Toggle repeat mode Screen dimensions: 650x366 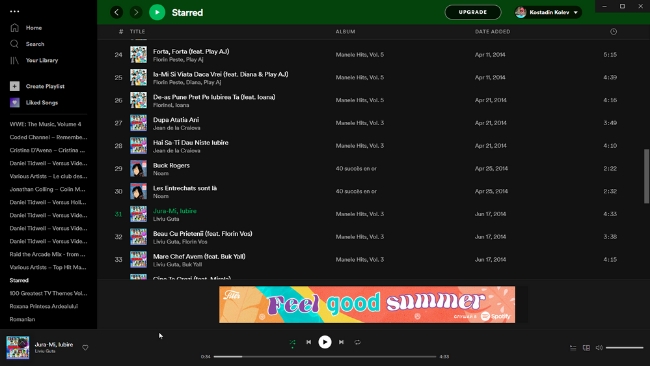pos(357,342)
